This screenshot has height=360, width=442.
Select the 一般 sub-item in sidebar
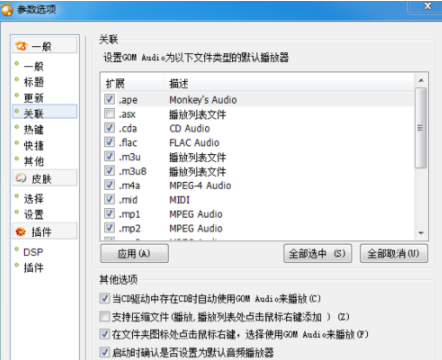point(34,66)
